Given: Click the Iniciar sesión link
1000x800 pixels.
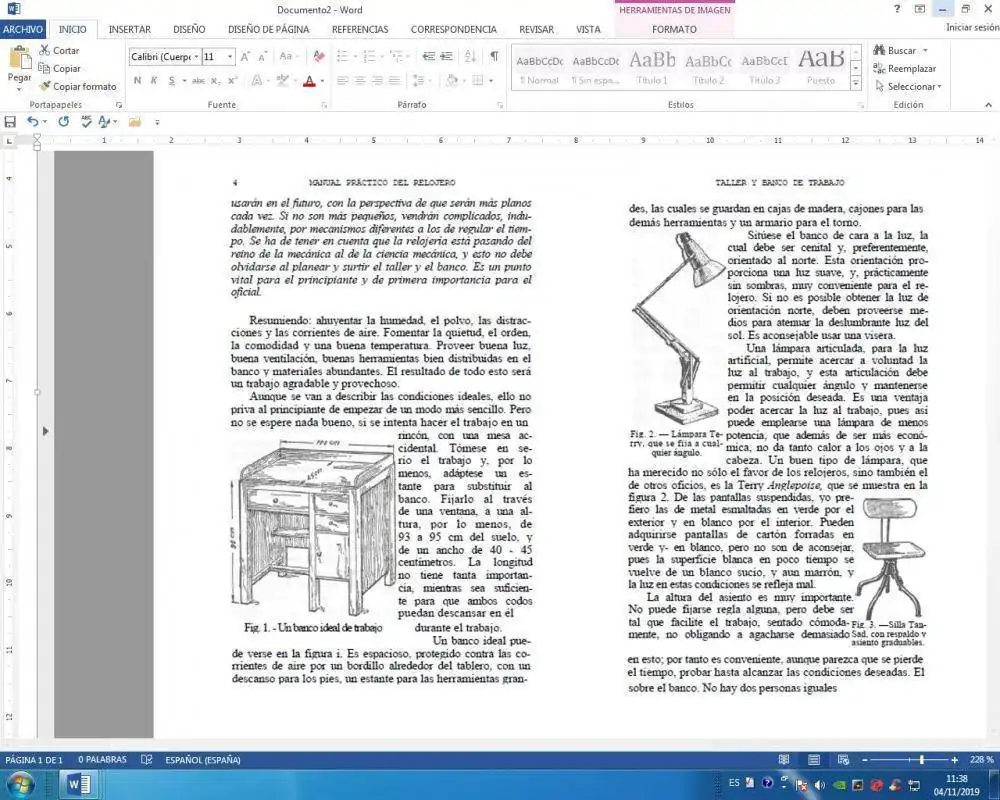Looking at the screenshot, I should tap(971, 28).
